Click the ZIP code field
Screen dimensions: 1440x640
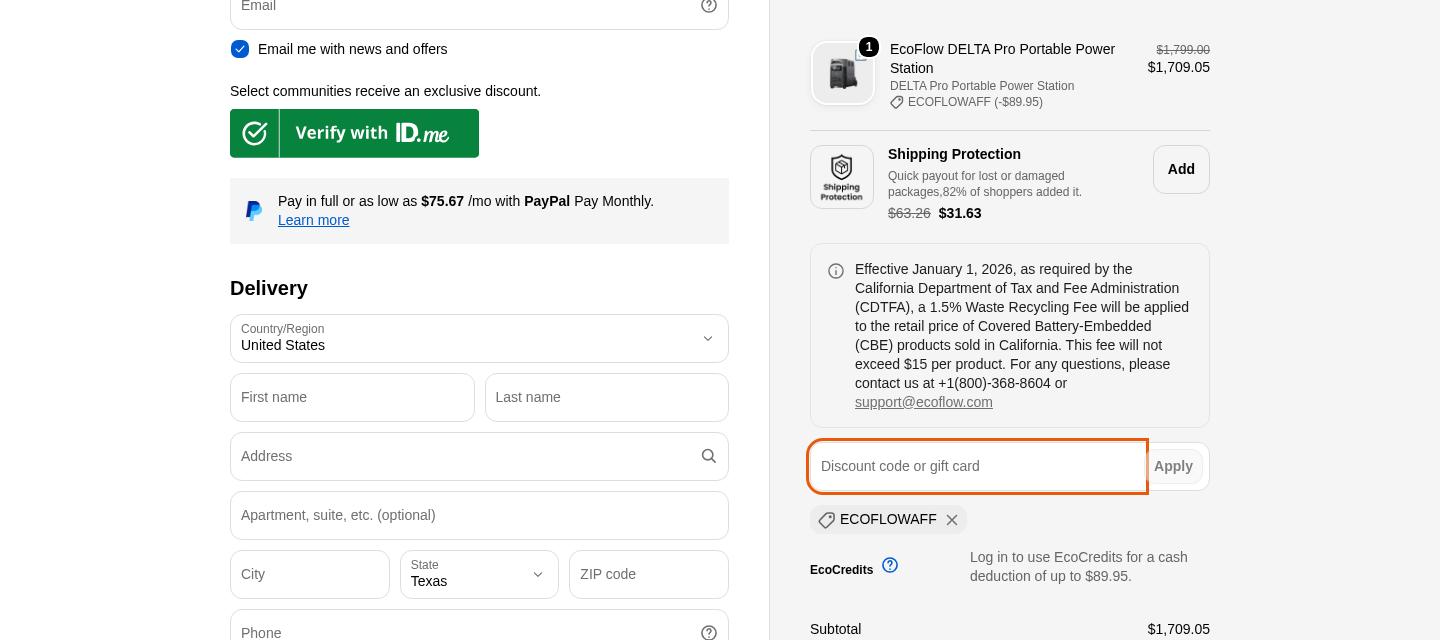click(649, 575)
